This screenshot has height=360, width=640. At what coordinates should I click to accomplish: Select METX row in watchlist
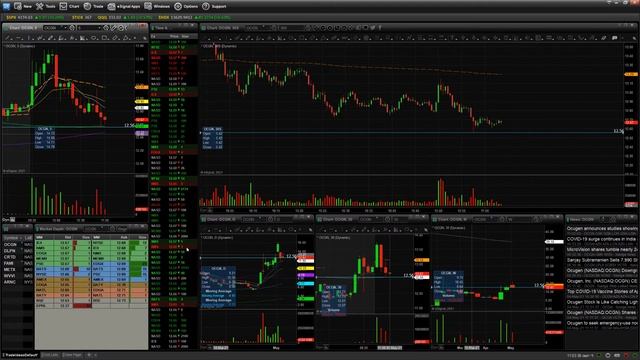click(17, 269)
